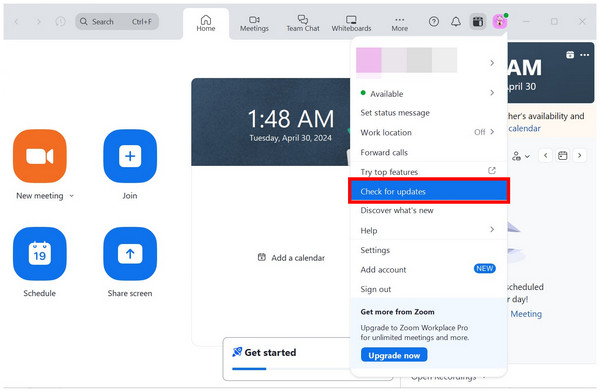
Task: Open the Schedule calendar icon
Action: (x=40, y=253)
